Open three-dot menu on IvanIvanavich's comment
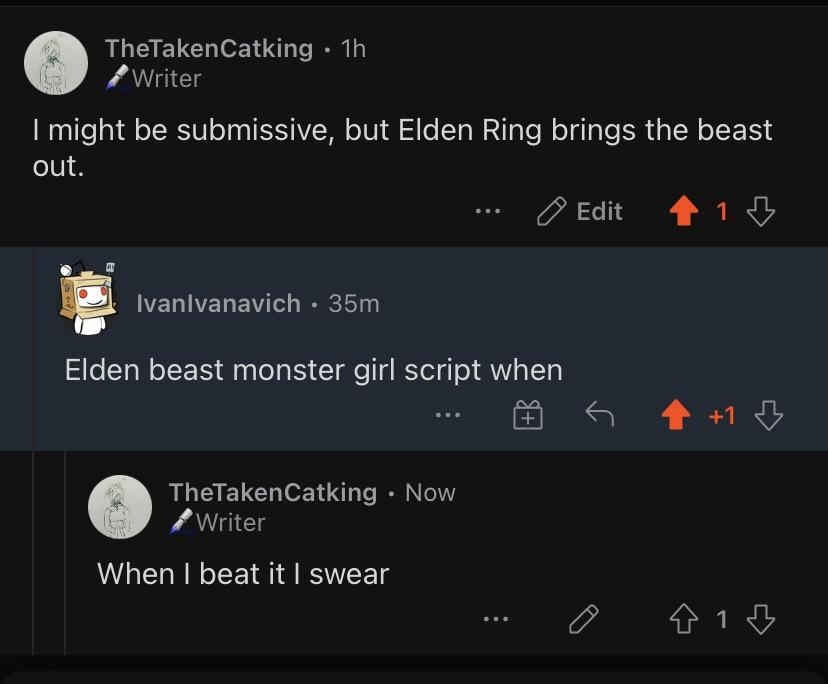 click(x=448, y=415)
